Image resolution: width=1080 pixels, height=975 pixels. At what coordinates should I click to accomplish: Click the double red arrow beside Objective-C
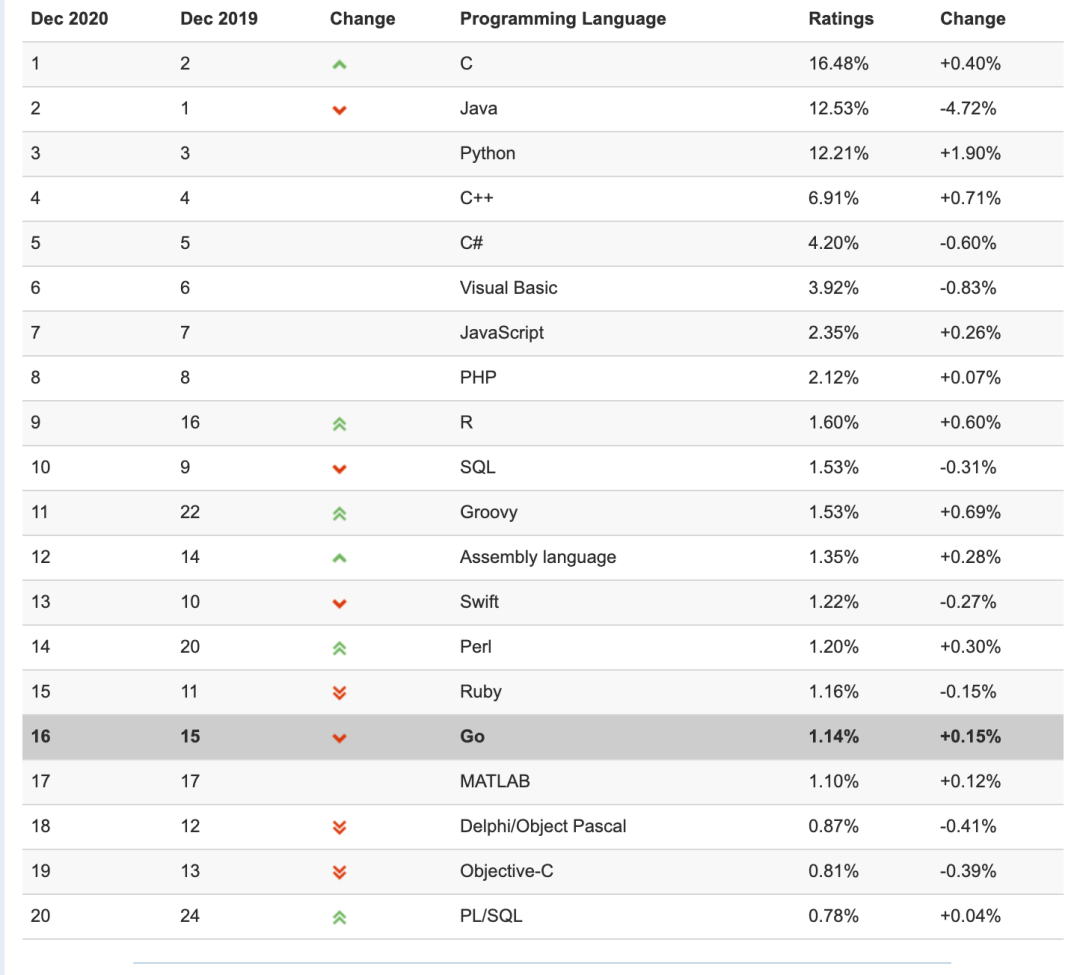pos(339,872)
